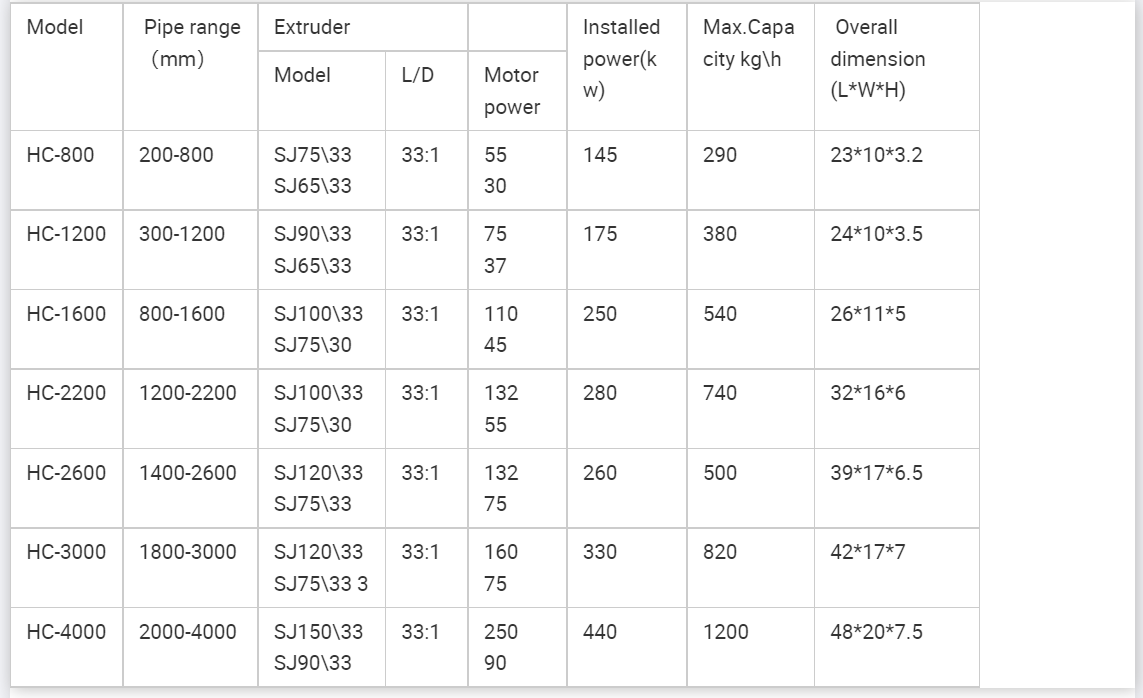
Task: Click the HC-1200 model cell
Action: point(66,234)
